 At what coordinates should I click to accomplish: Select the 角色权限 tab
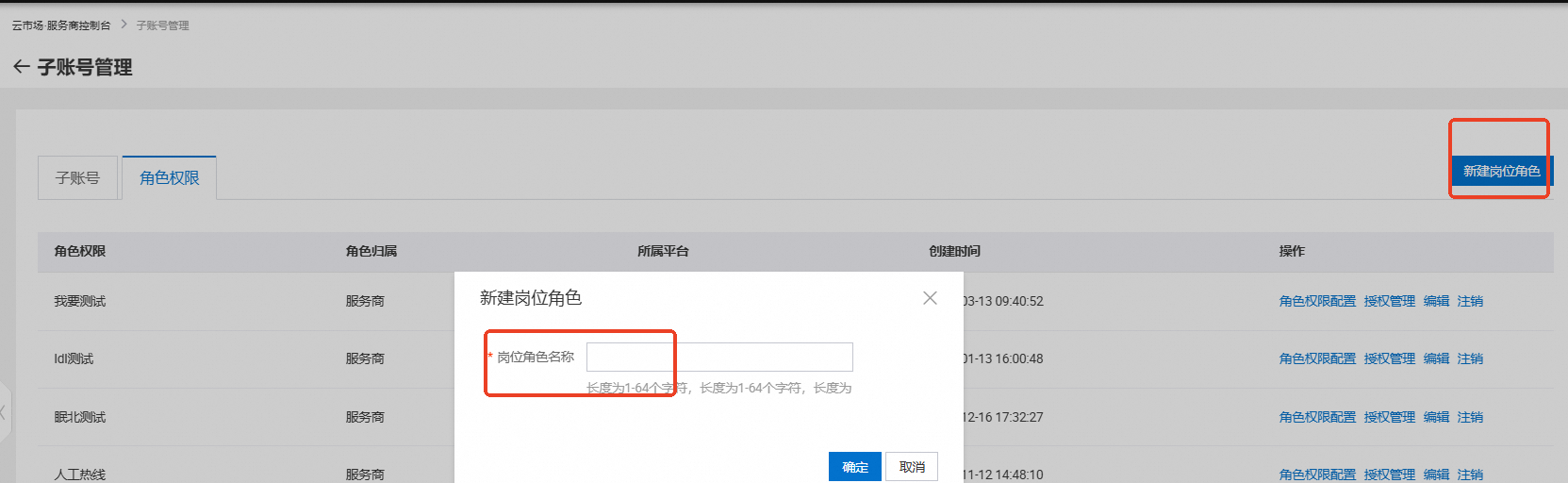click(x=170, y=177)
